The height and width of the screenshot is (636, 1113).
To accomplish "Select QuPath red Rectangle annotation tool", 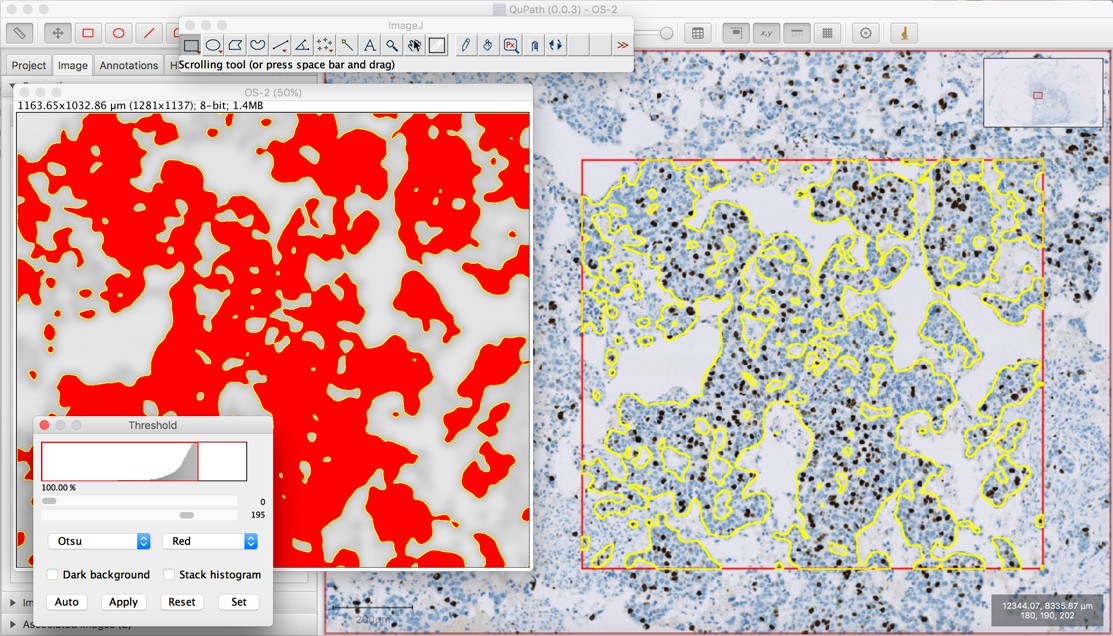I will pyautogui.click(x=88, y=33).
